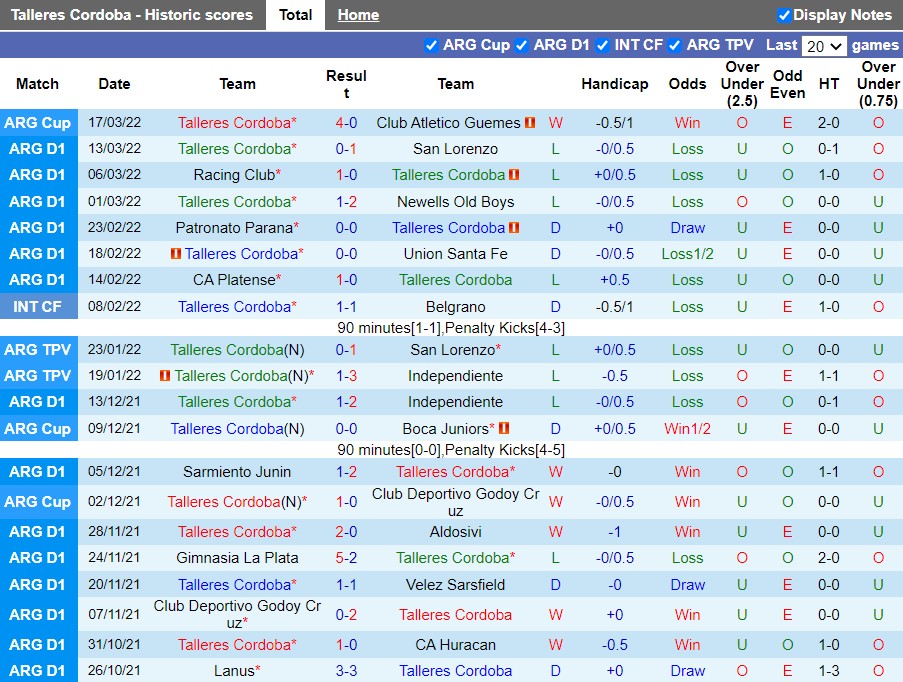Uncheck the ARG Cup filter checkbox
Image resolution: width=903 pixels, height=682 pixels.
[431, 45]
